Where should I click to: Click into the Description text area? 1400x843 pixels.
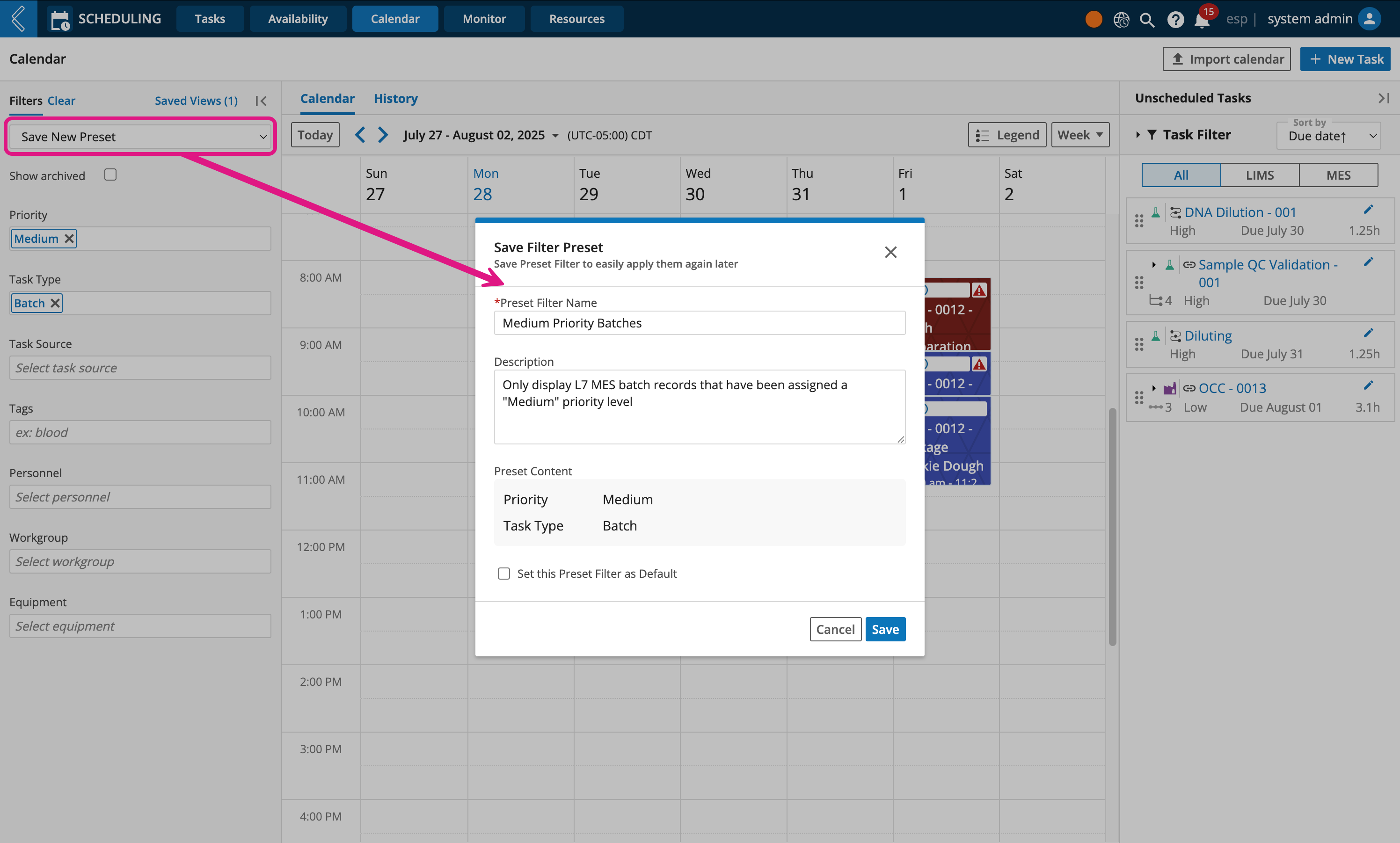(x=700, y=407)
